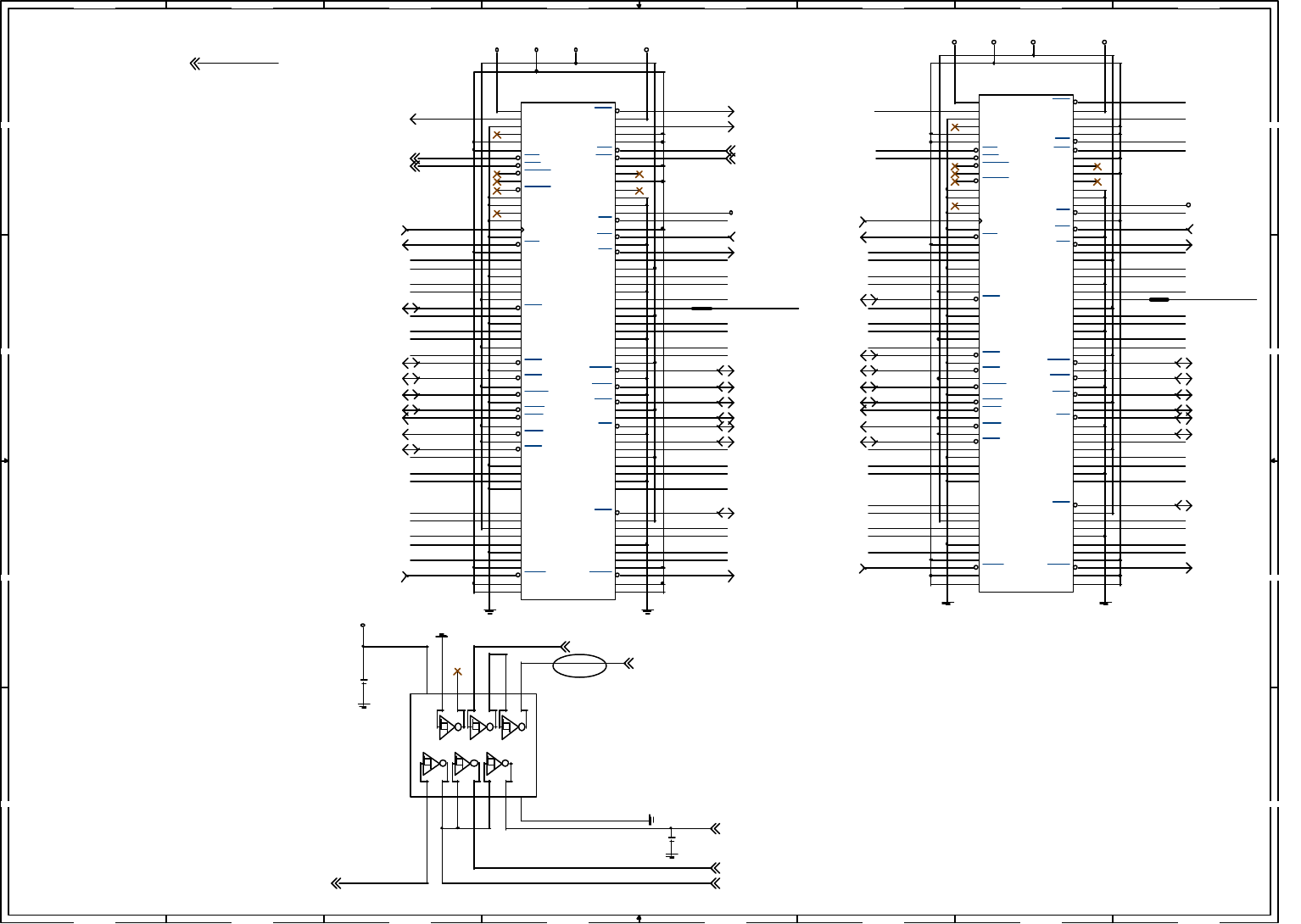The image size is (1301, 924).
Task: Select the capacitor to ground at bottom right
Action: click(671, 838)
